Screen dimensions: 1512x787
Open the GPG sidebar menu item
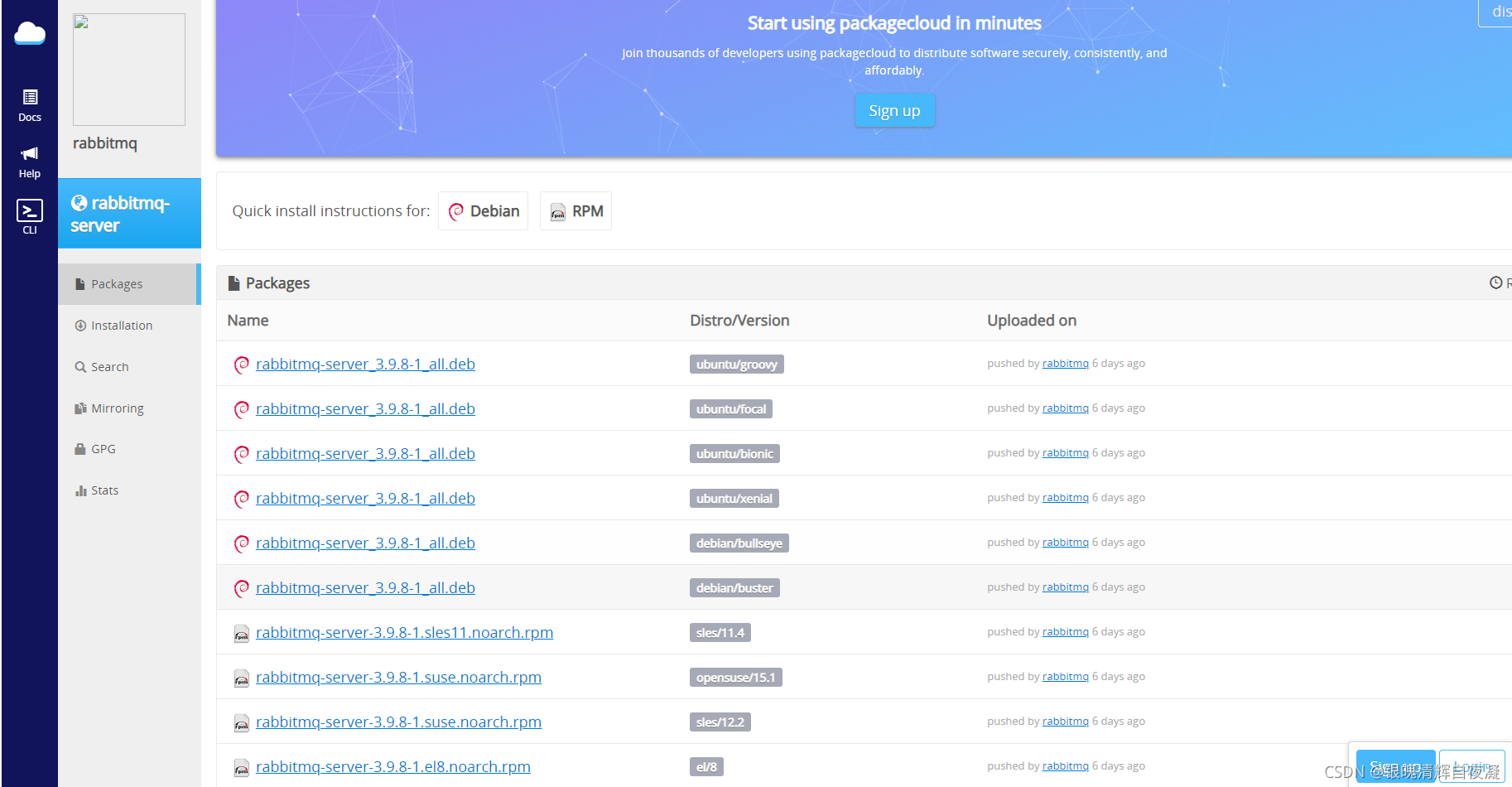pos(129,449)
